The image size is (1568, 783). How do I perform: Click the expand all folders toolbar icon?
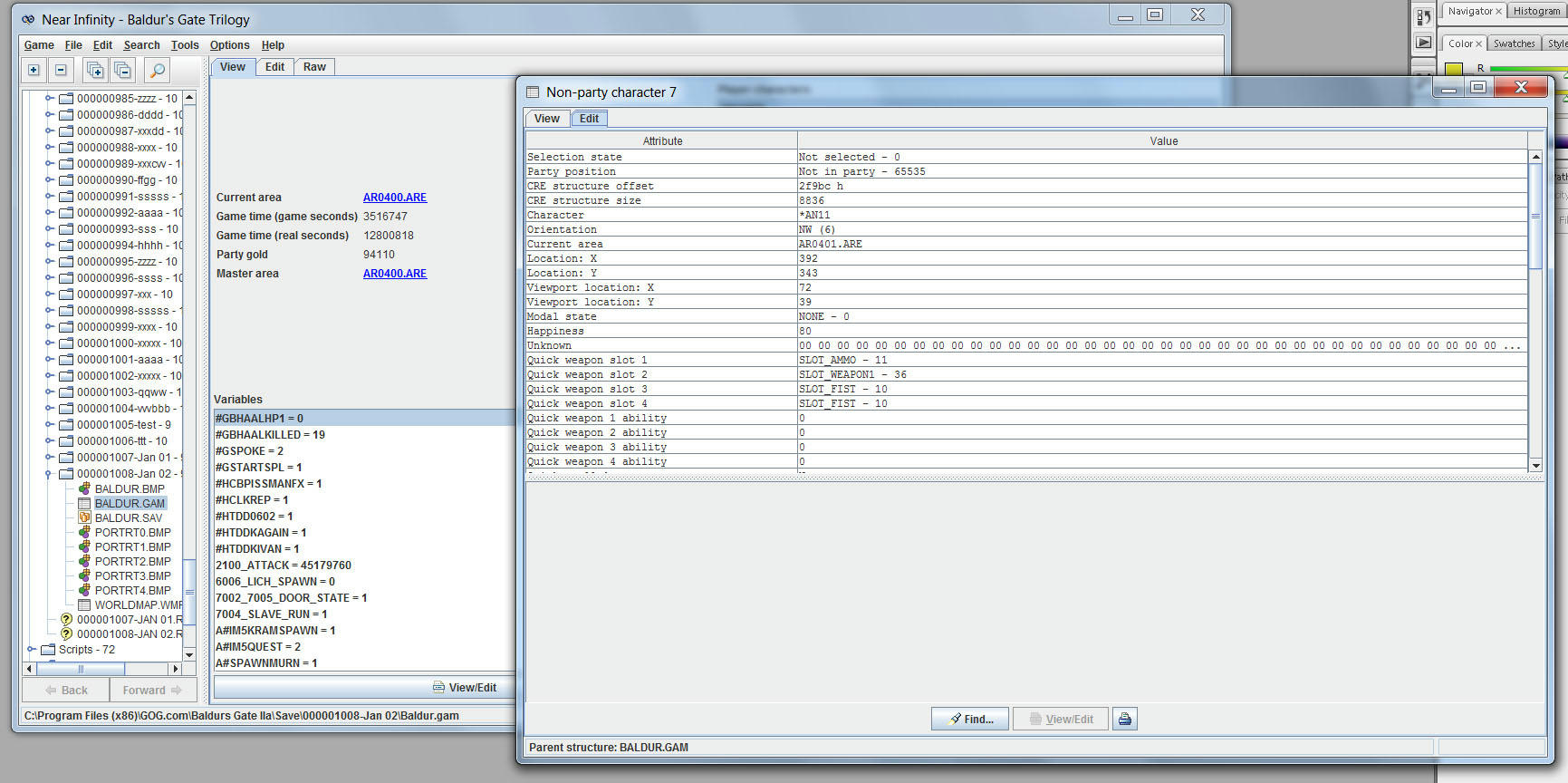click(x=95, y=70)
